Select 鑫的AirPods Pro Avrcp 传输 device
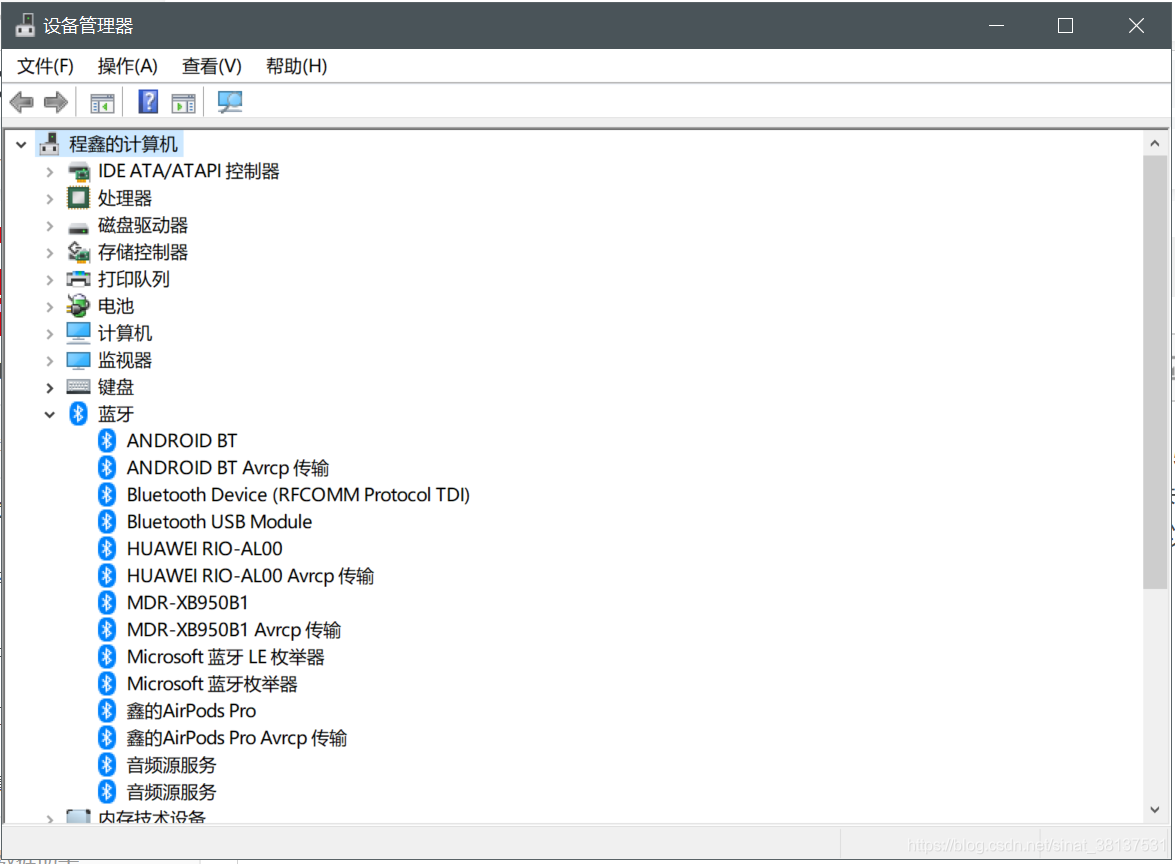This screenshot has height=864, width=1175. (x=237, y=738)
